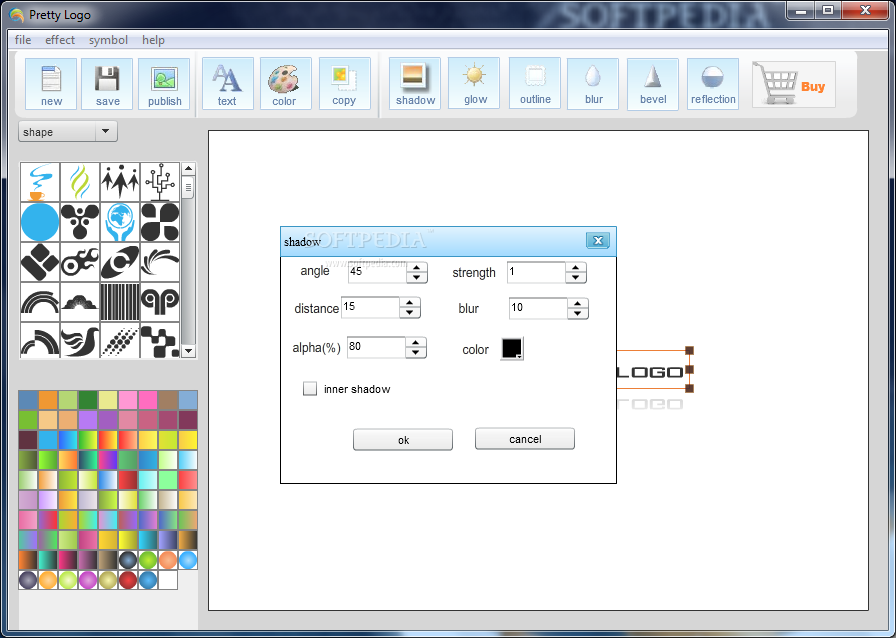Select the blur effect icon
This screenshot has width=896, height=638.
pos(593,83)
